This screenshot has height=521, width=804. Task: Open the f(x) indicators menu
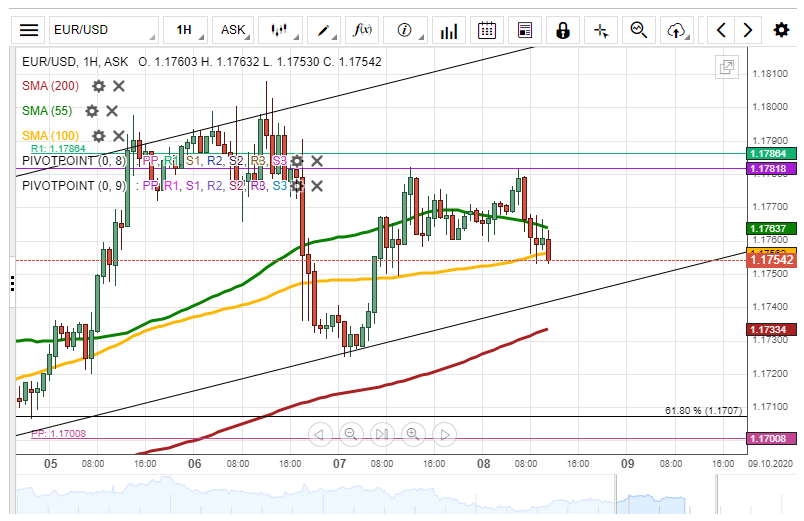coord(361,30)
